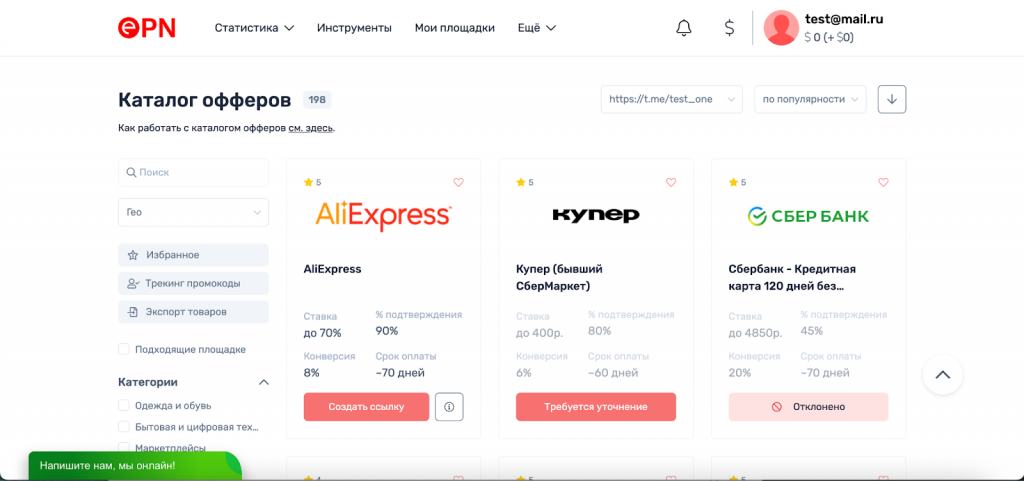The width and height of the screenshot is (1024, 481).
Task: Open Экспорт товаров
Action: (193, 312)
